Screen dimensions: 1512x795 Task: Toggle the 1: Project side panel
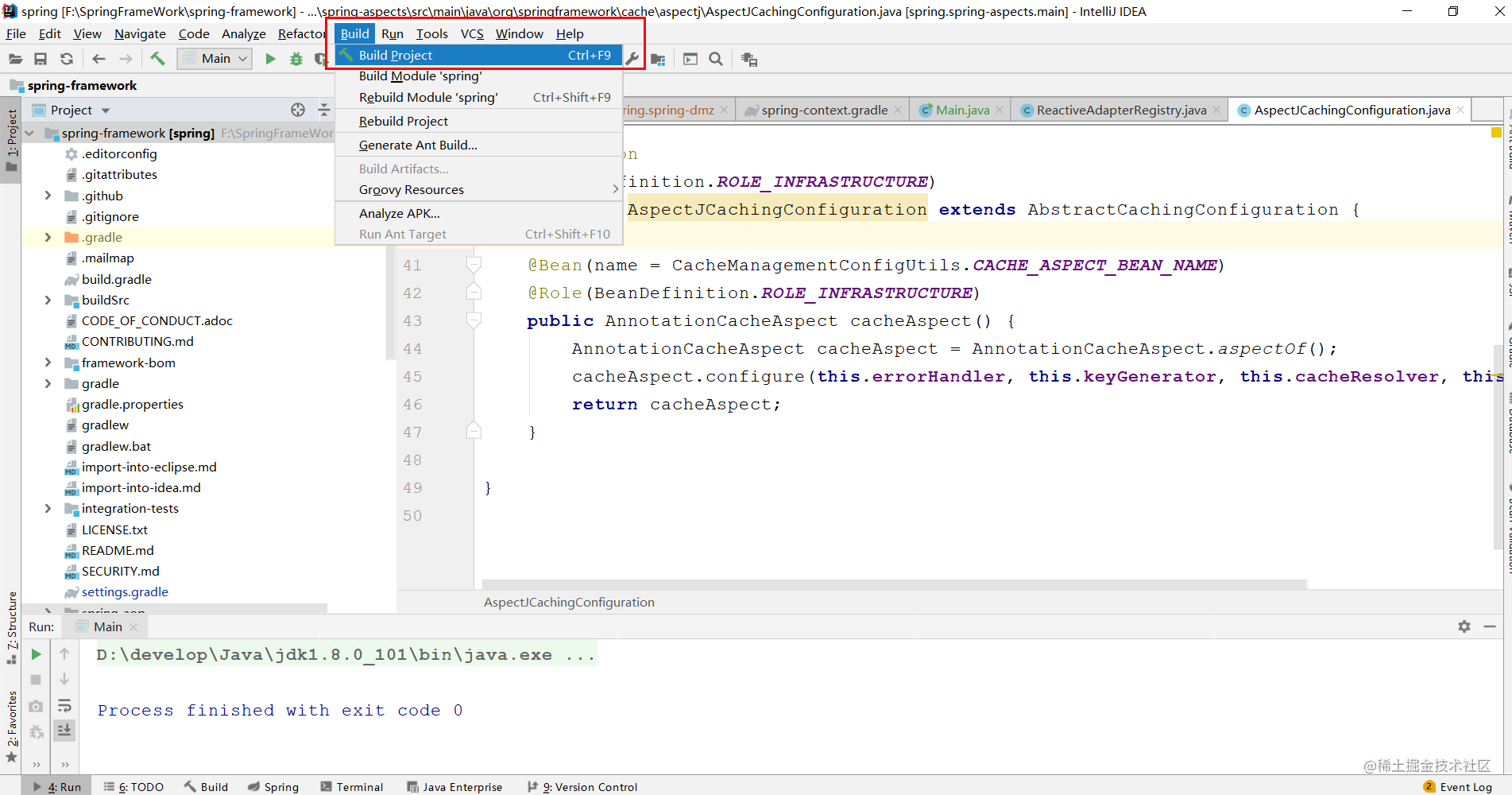(x=11, y=141)
